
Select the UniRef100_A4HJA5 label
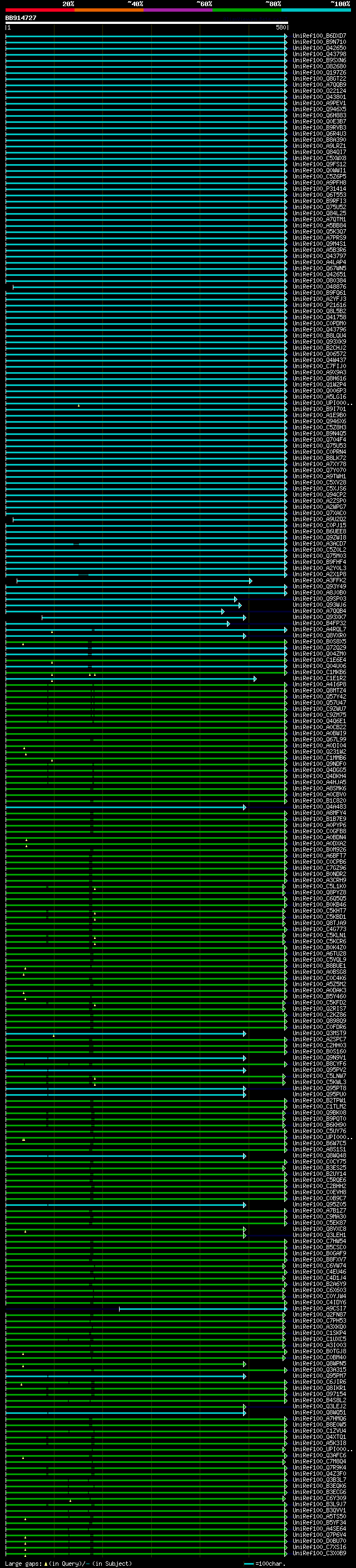pyautogui.click(x=319, y=782)
